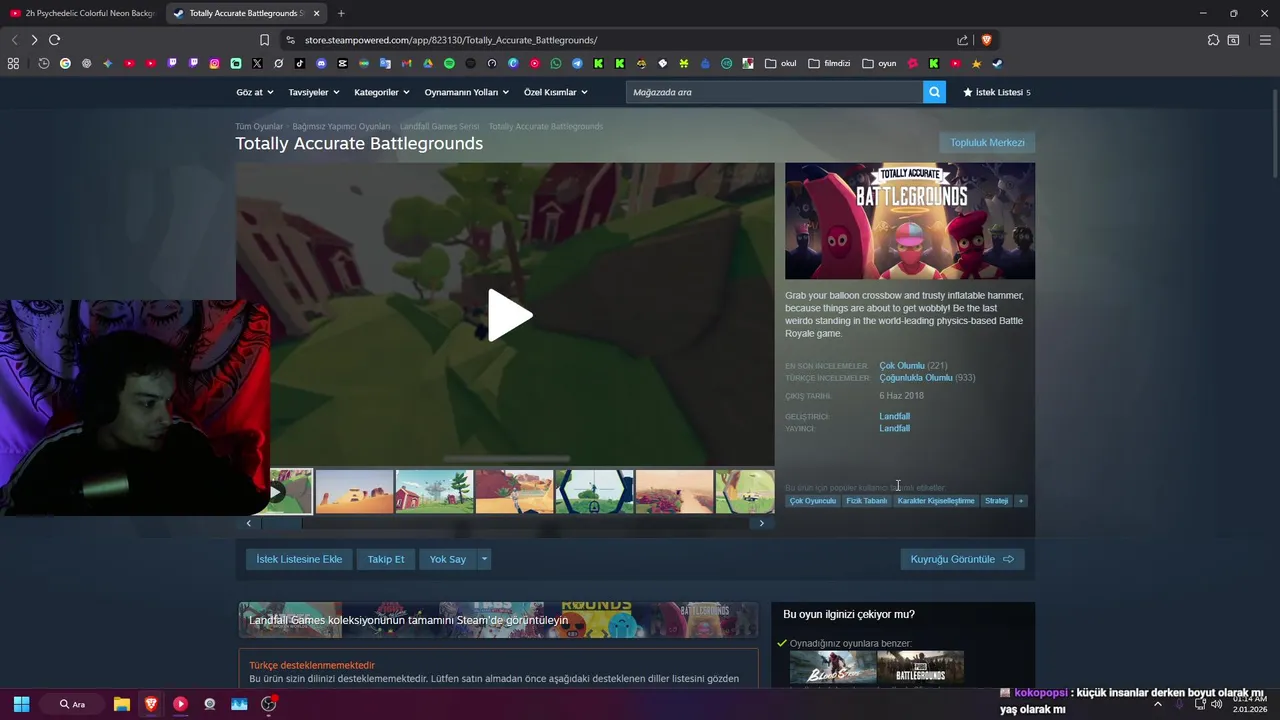This screenshot has height=720, width=1280.
Task: Click Tüm Oyunlar breadcrumb
Action: click(x=259, y=127)
